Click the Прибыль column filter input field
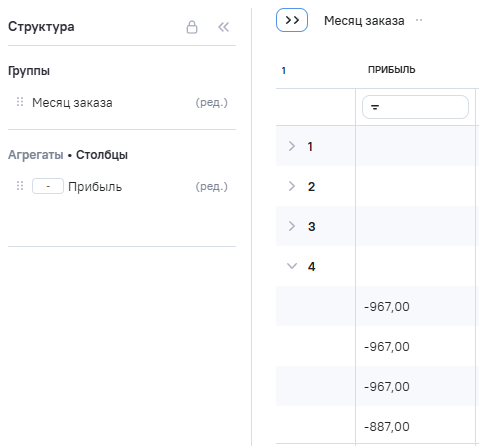 click(415, 107)
